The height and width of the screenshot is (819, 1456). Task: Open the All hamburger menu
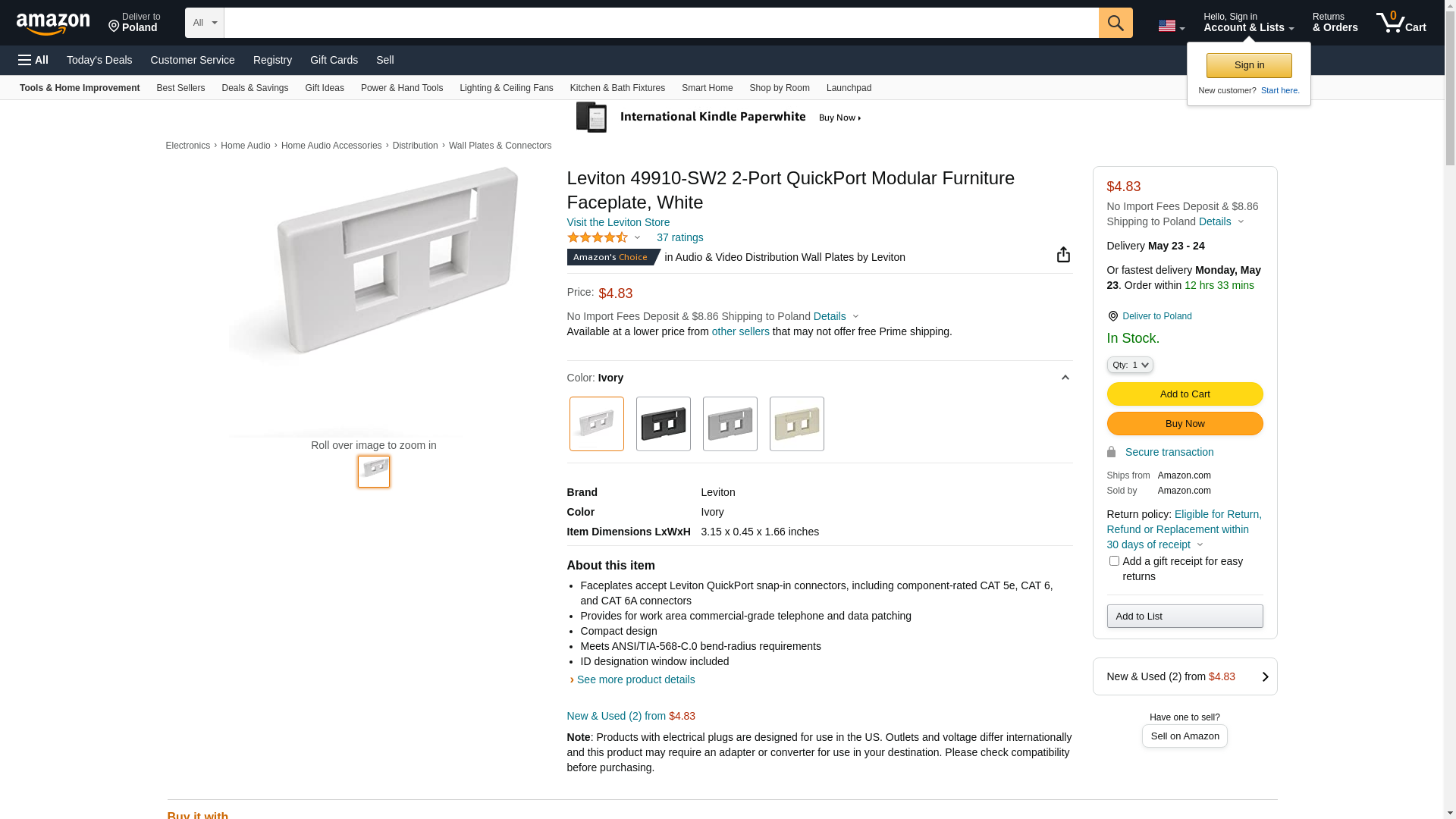(x=33, y=60)
